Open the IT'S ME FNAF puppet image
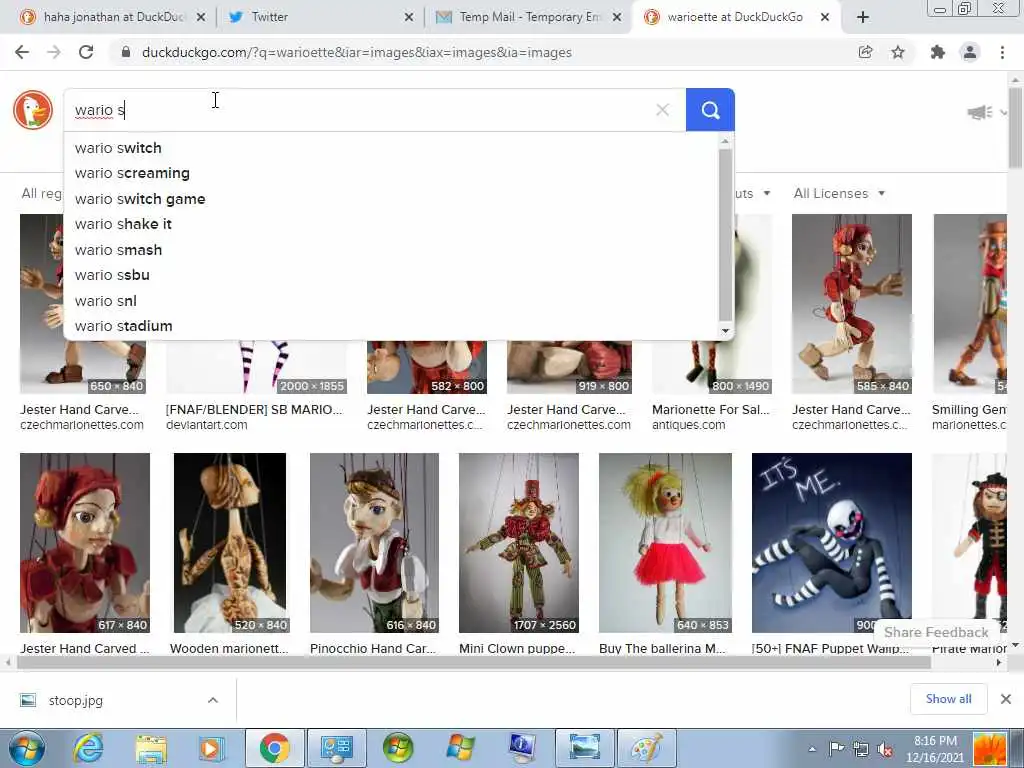Screen dimensions: 1024x768 (831, 543)
